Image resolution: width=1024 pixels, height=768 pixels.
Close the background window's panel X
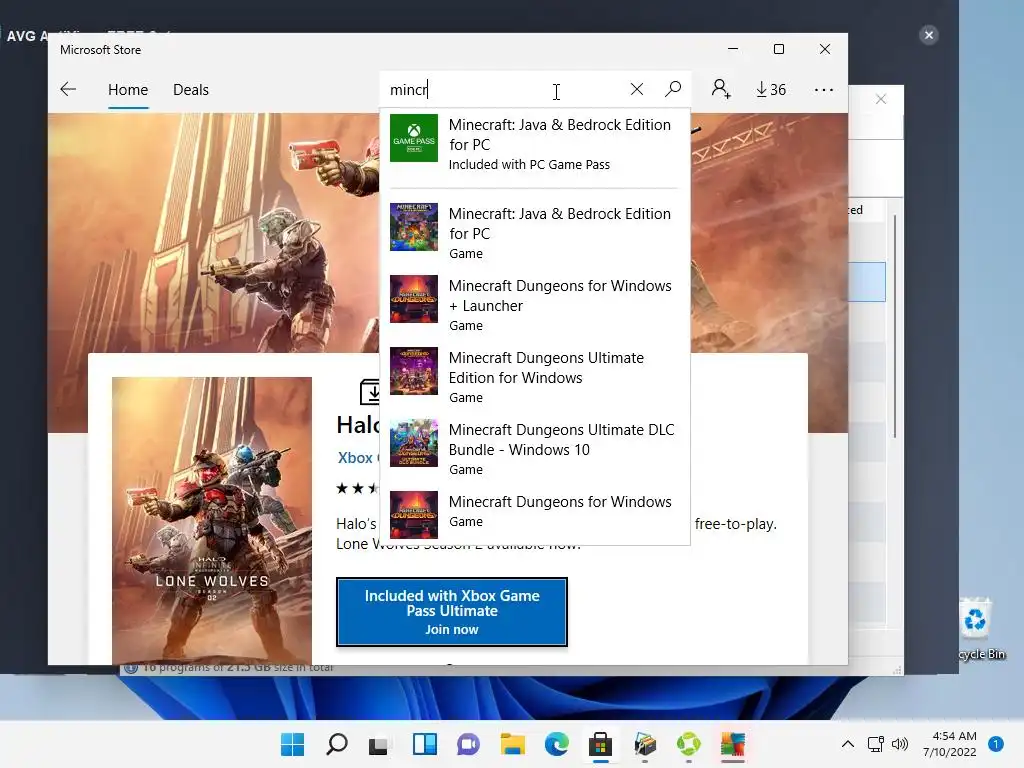(881, 99)
